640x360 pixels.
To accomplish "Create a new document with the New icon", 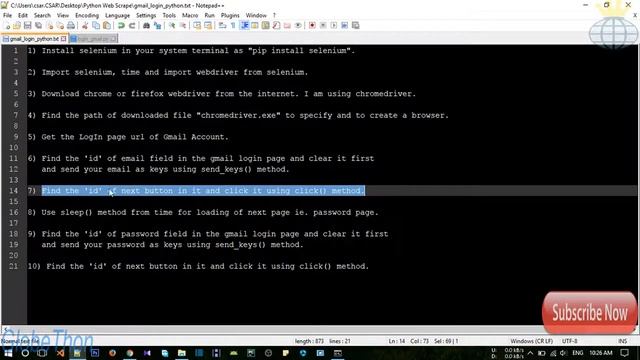I will (7, 25).
